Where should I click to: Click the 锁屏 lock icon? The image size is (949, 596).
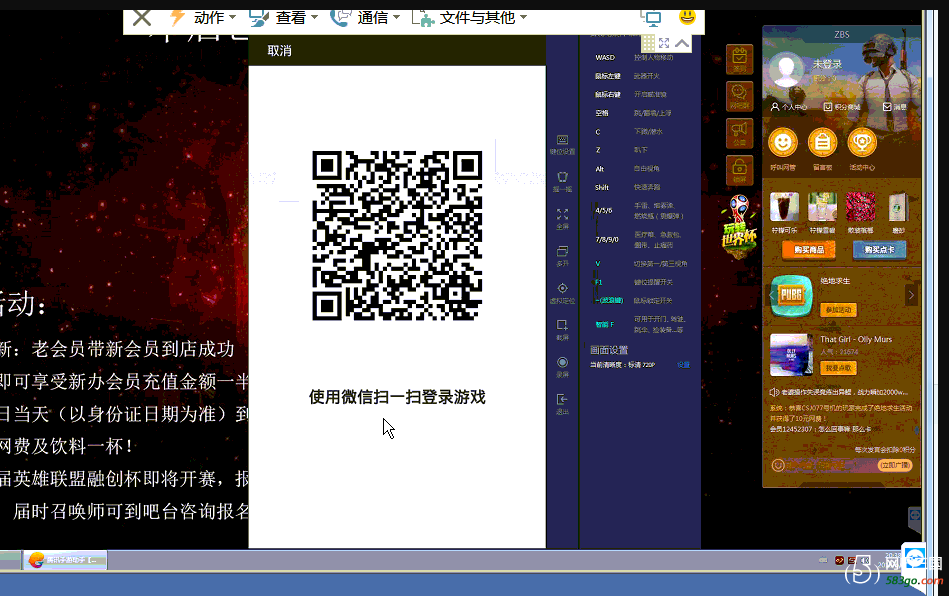[740, 170]
